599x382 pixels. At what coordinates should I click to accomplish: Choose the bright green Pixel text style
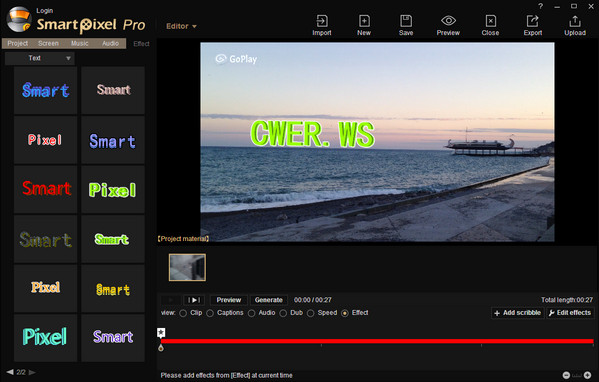(113, 189)
